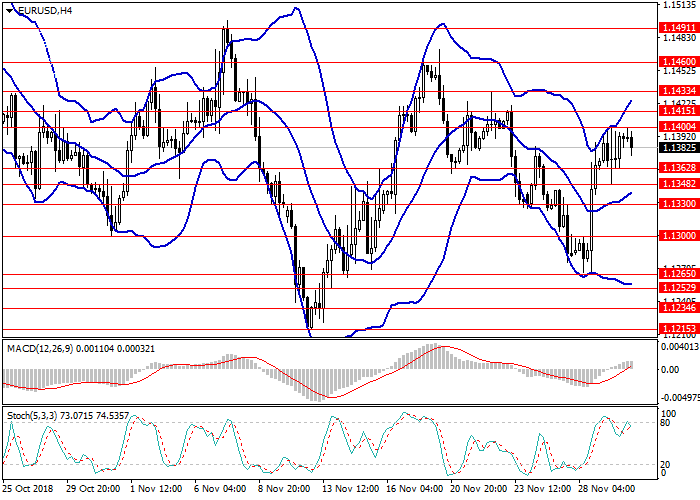Click the 1.14334 resistance level tag
Viewport: 700px width, 500px height.
tap(678, 90)
